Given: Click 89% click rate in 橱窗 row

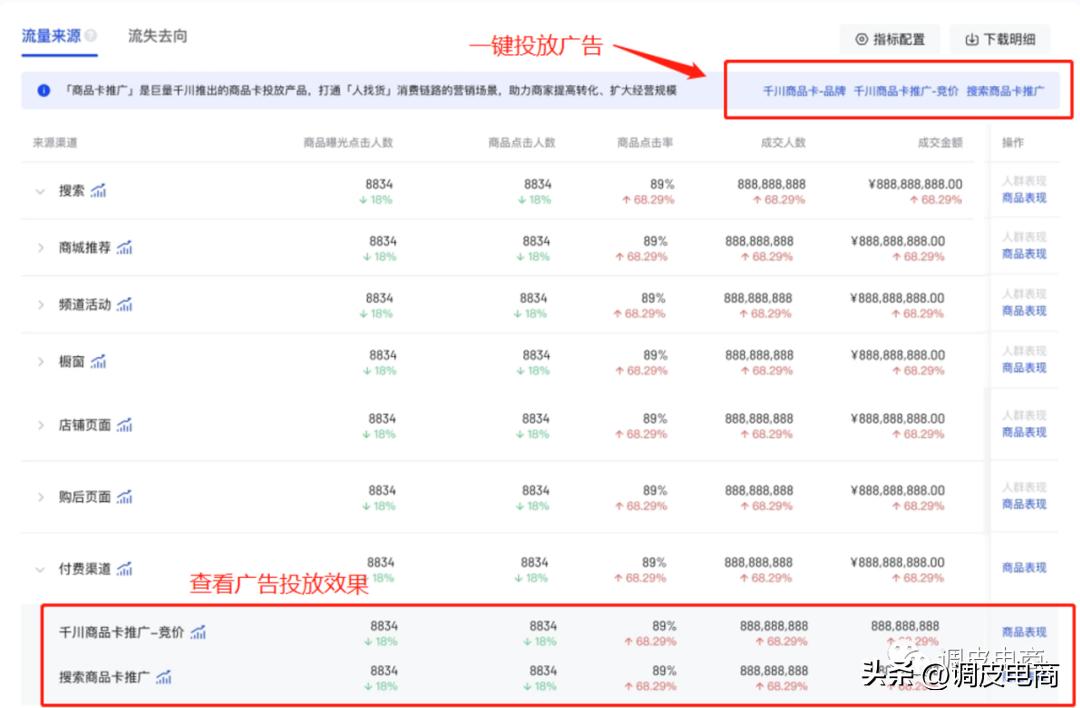Looking at the screenshot, I should click(x=655, y=355).
